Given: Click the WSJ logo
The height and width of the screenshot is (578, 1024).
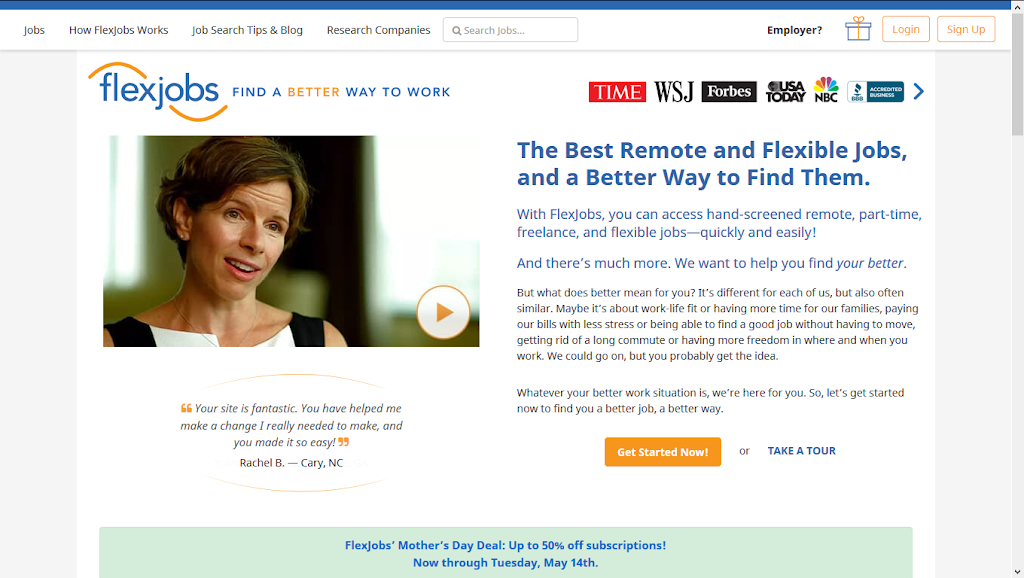Looking at the screenshot, I should coord(673,92).
